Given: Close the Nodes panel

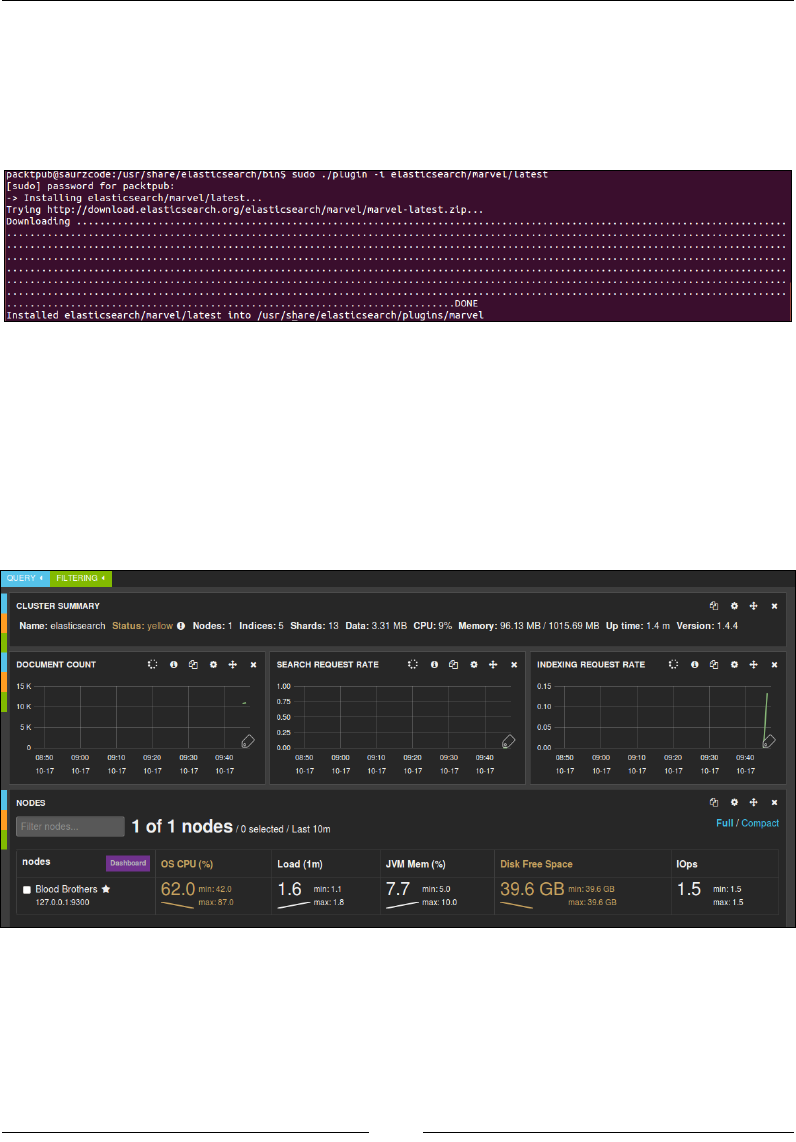Looking at the screenshot, I should point(774,803).
